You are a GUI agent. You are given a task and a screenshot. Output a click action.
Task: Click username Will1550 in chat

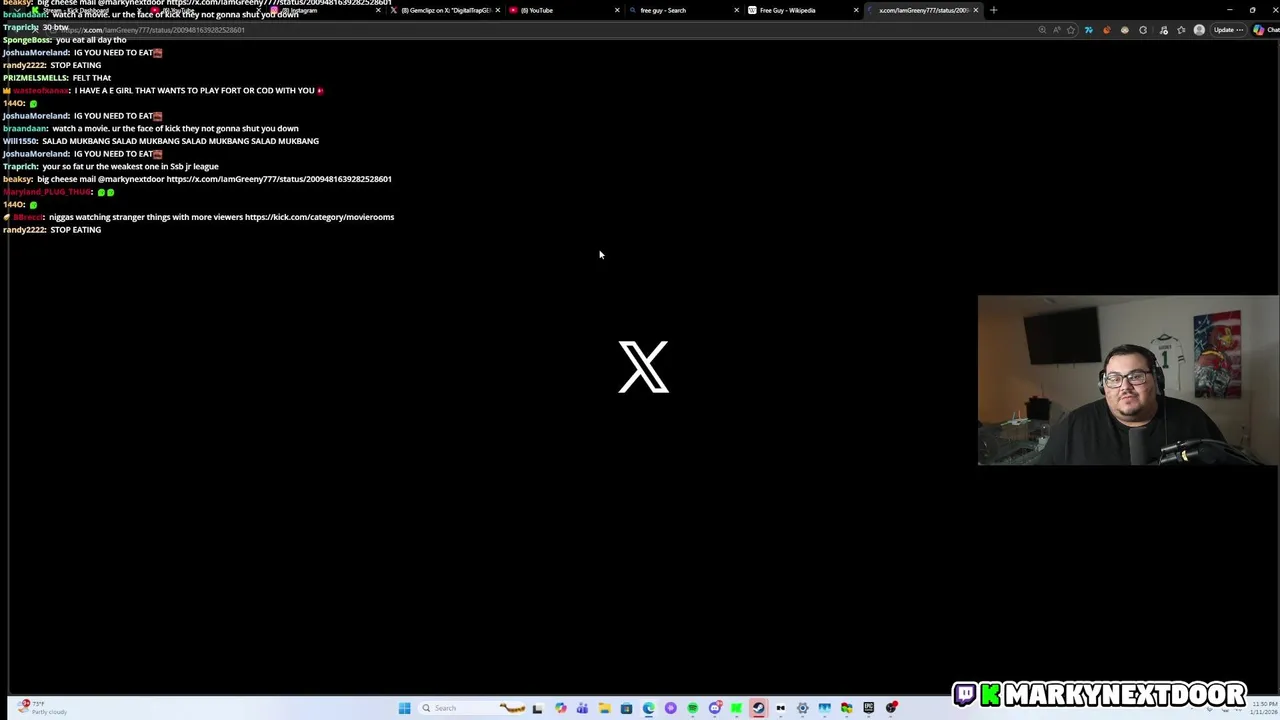click(x=19, y=141)
